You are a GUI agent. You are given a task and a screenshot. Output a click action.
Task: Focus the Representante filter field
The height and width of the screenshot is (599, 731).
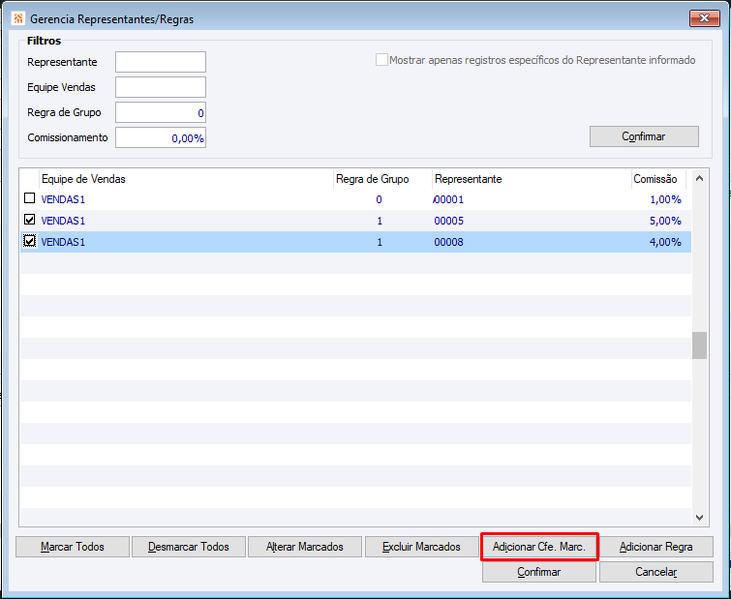click(160, 62)
